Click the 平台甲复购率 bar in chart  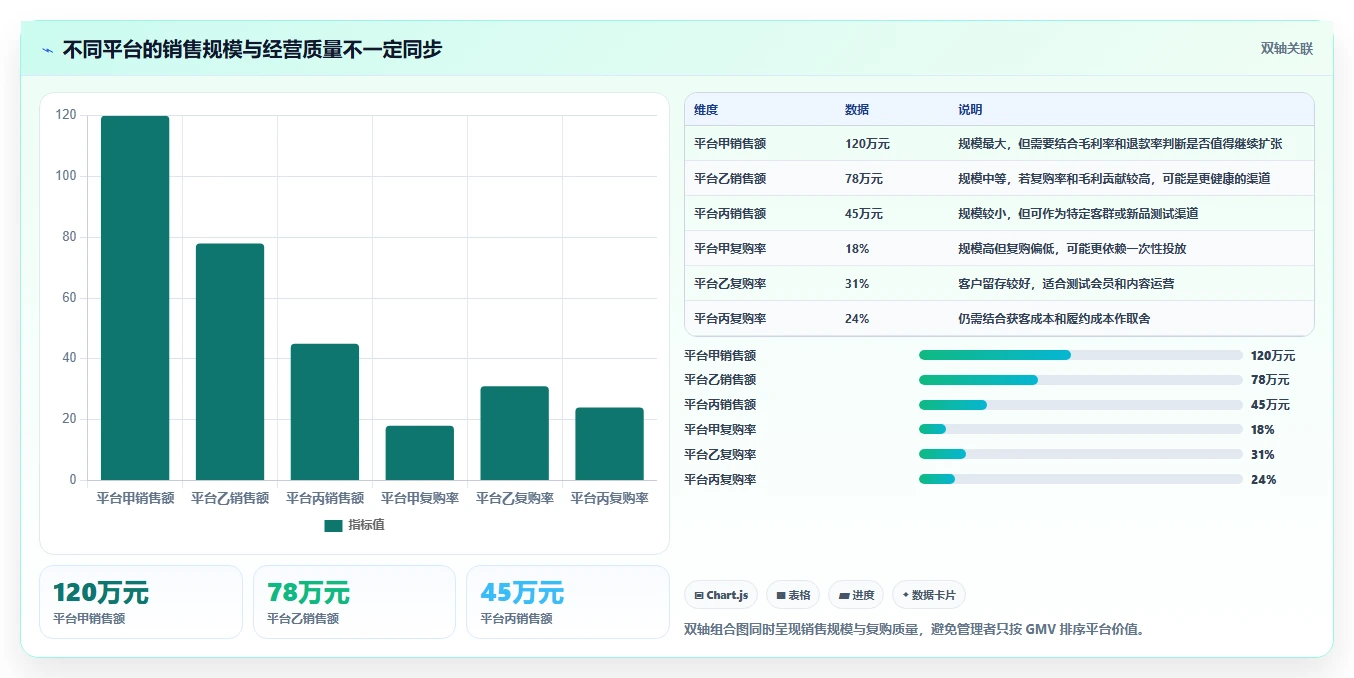tap(420, 453)
